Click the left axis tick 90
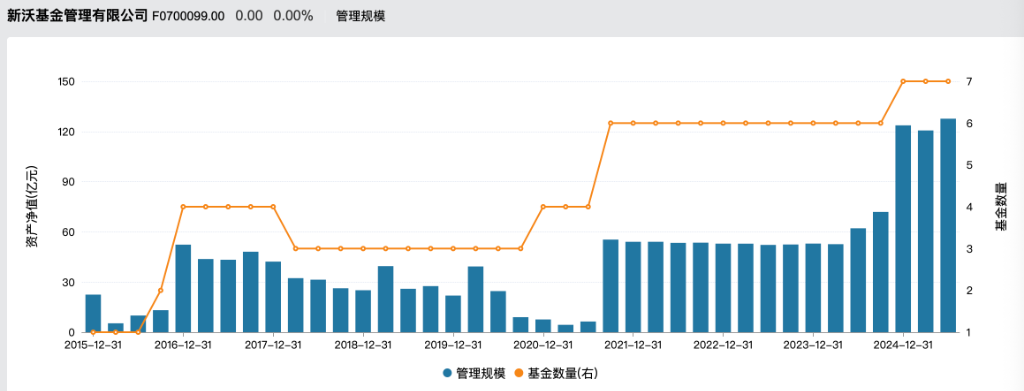This screenshot has height=391, width=1024. tap(69, 182)
